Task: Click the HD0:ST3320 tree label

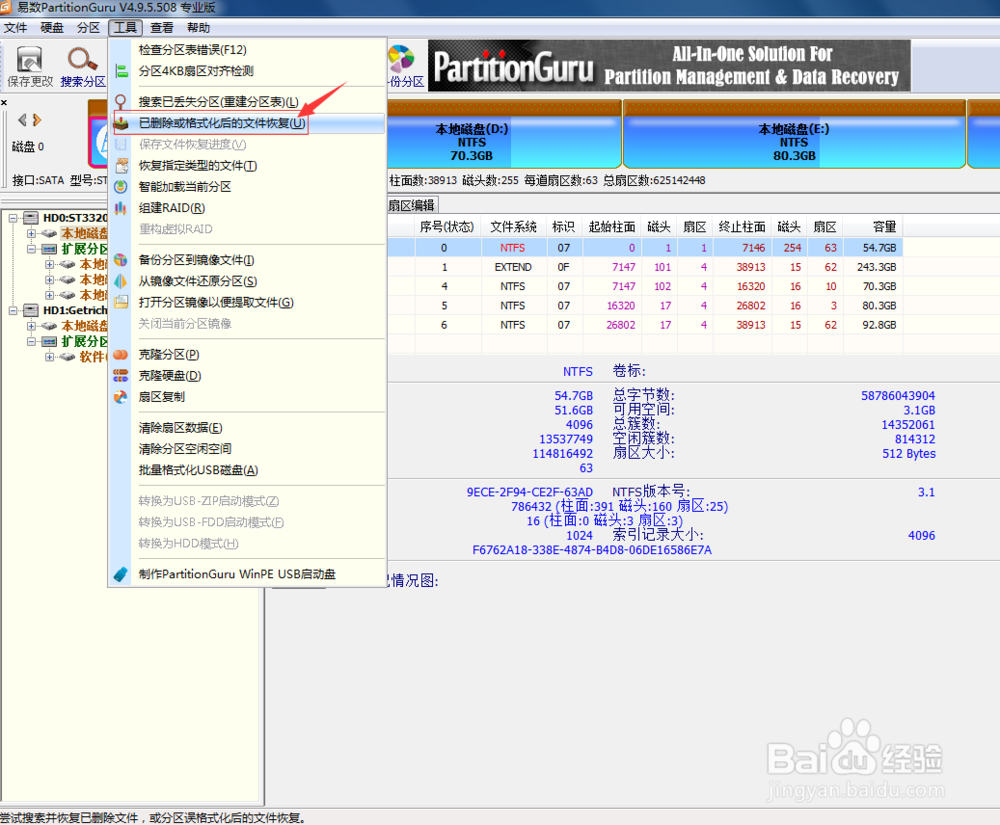Action: click(x=75, y=218)
